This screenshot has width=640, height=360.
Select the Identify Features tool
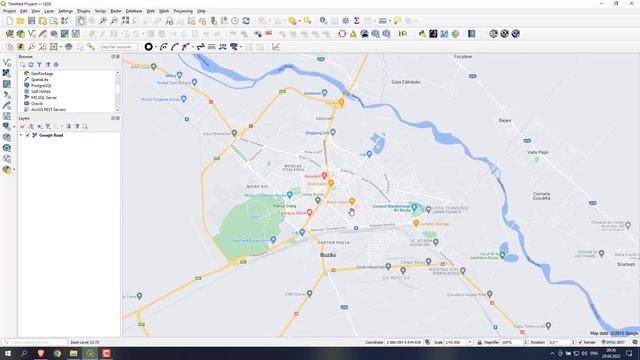323,21
